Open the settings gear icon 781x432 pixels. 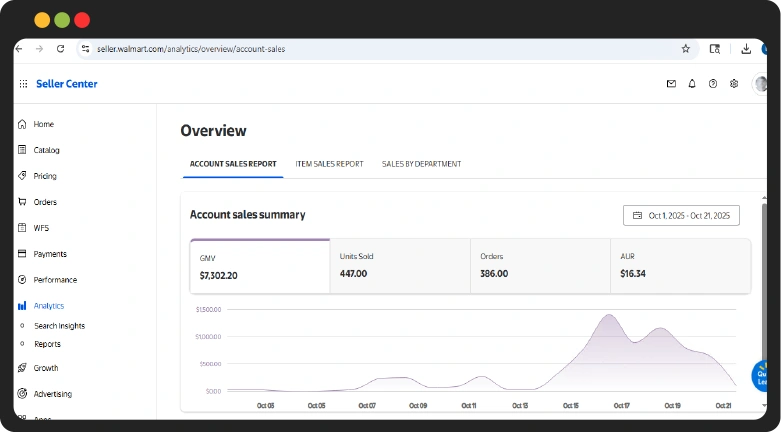[734, 84]
